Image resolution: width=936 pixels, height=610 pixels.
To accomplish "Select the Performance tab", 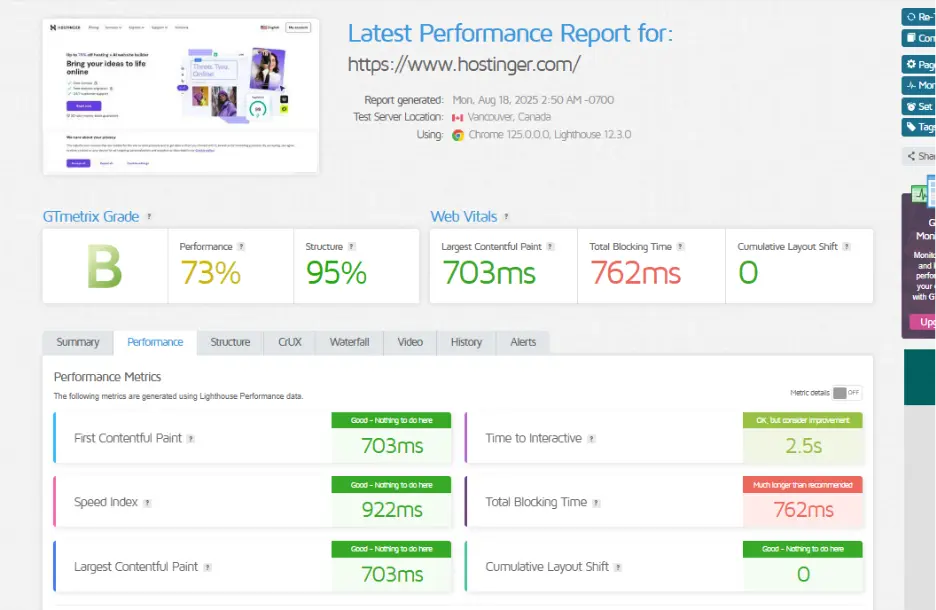I will [155, 342].
